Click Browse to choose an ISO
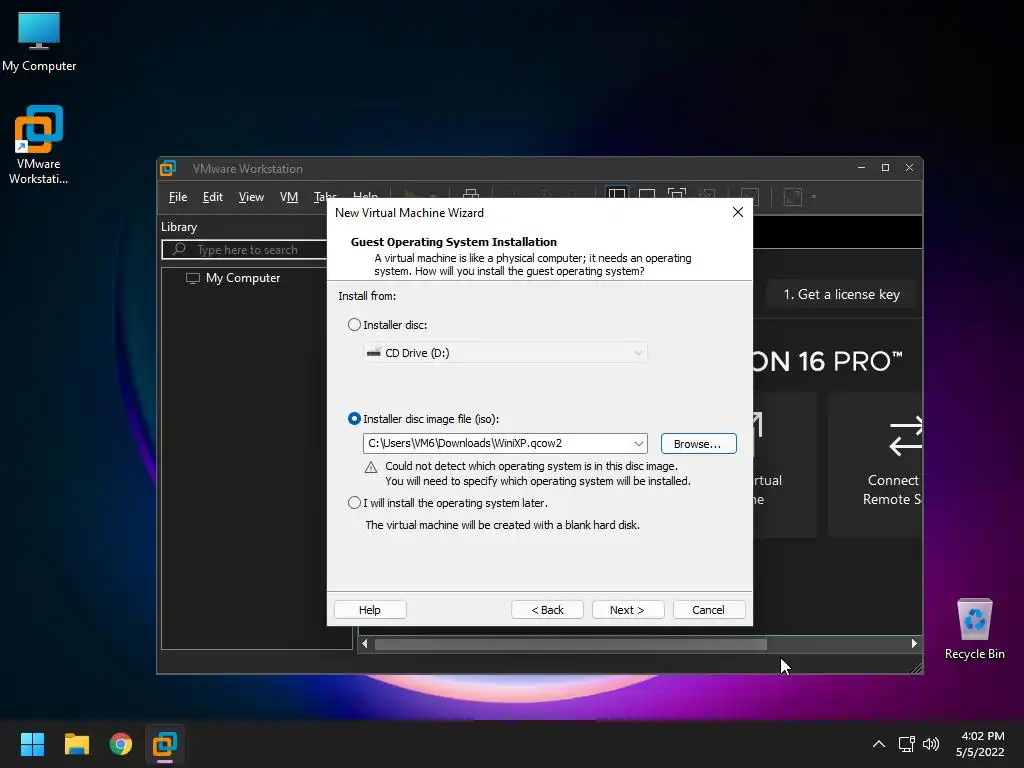The image size is (1024, 768). coord(698,443)
